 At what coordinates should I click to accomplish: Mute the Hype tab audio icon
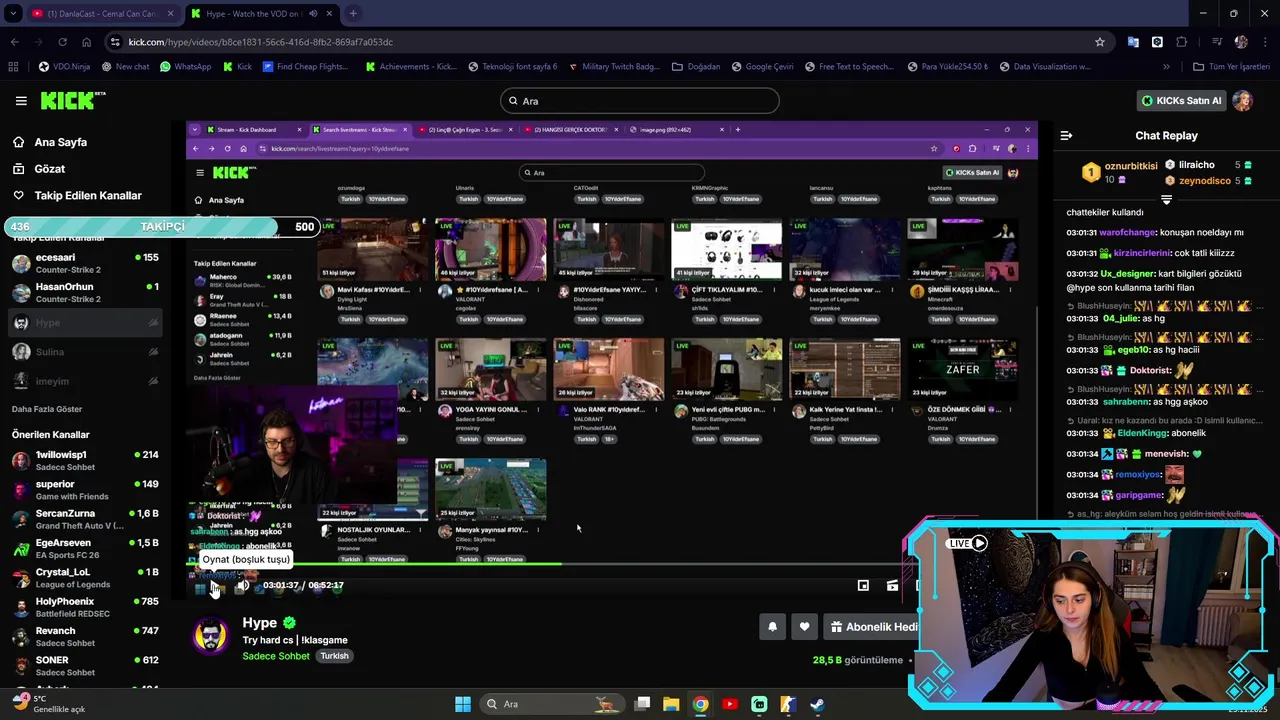[313, 14]
